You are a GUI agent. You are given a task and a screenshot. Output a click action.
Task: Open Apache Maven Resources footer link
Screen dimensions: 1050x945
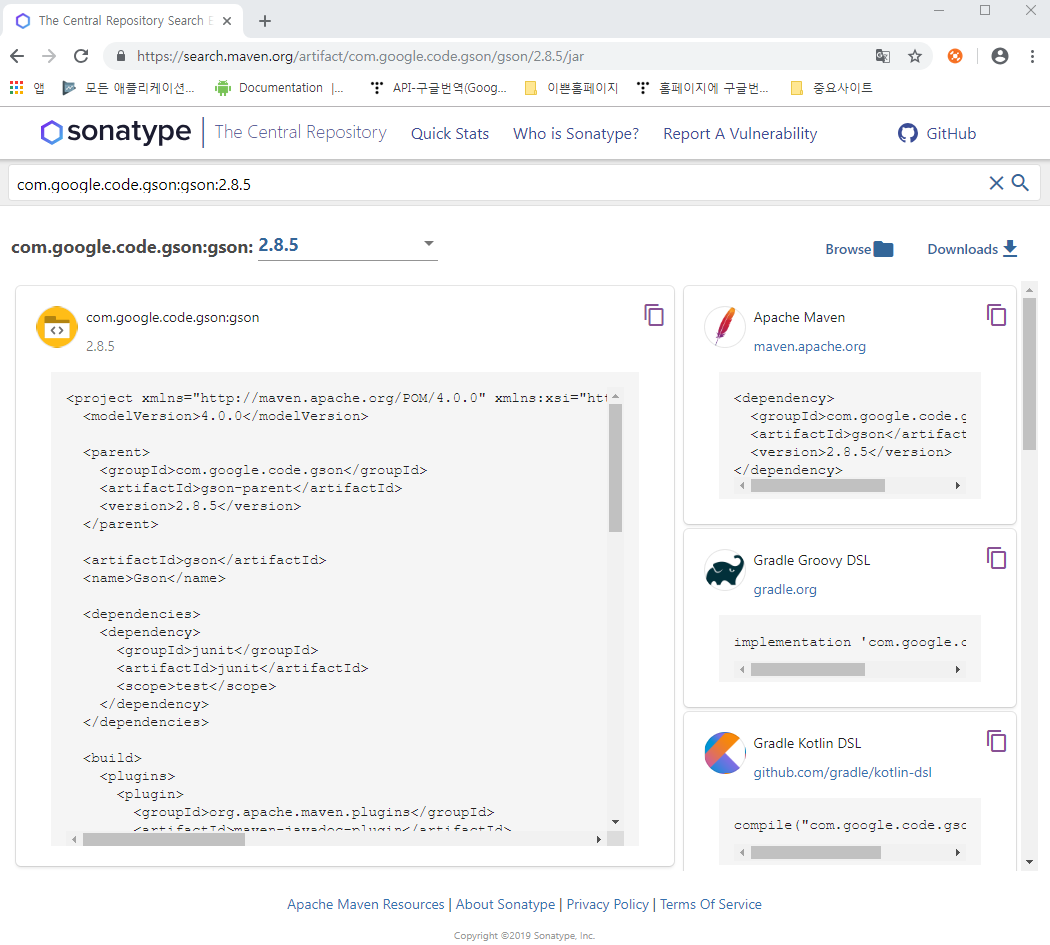[366, 904]
